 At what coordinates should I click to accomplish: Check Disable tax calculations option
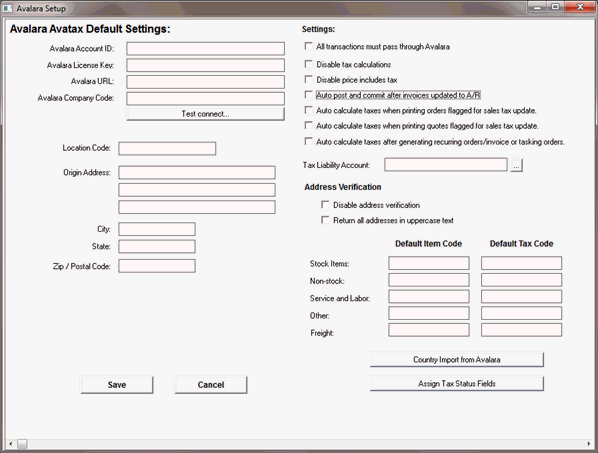tap(309, 64)
